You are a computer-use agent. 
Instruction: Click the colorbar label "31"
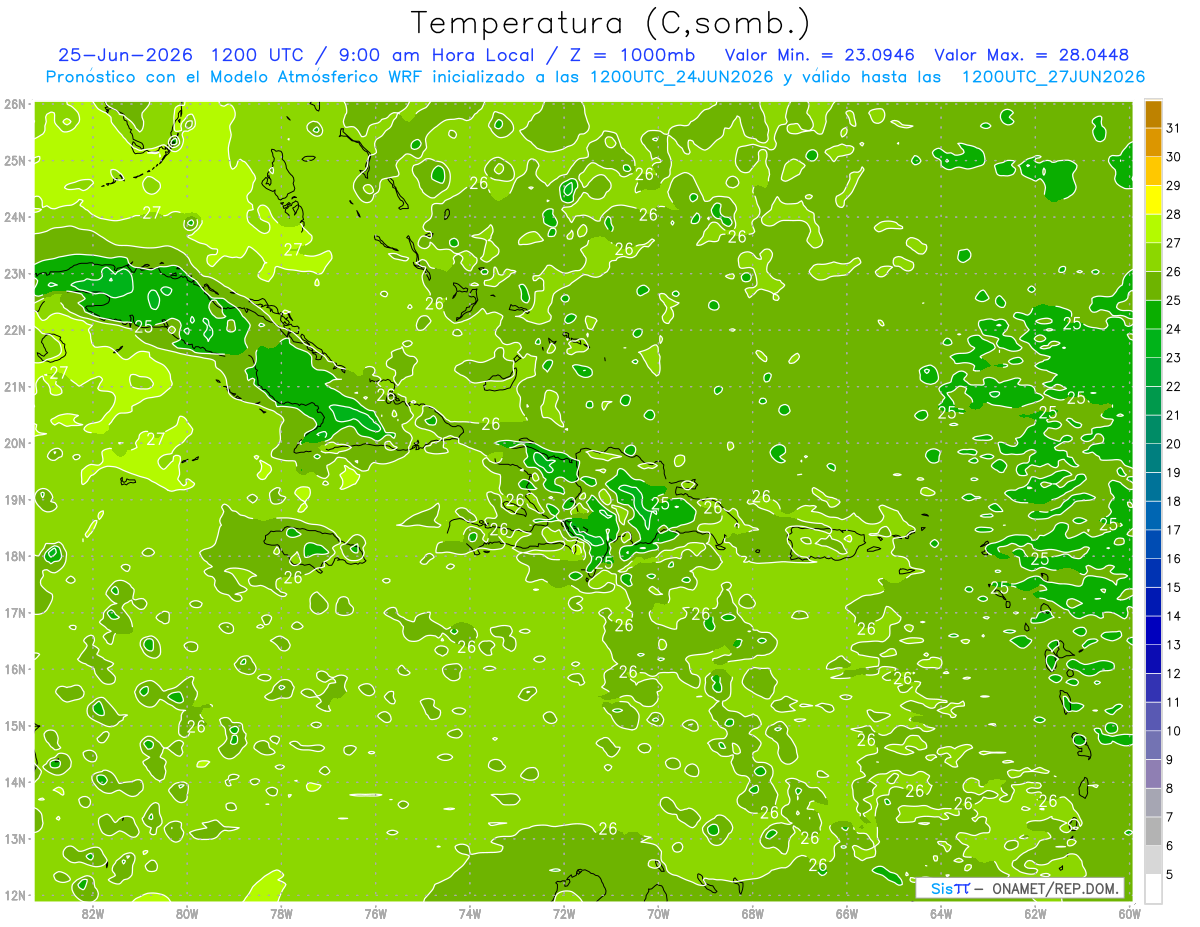(1173, 128)
